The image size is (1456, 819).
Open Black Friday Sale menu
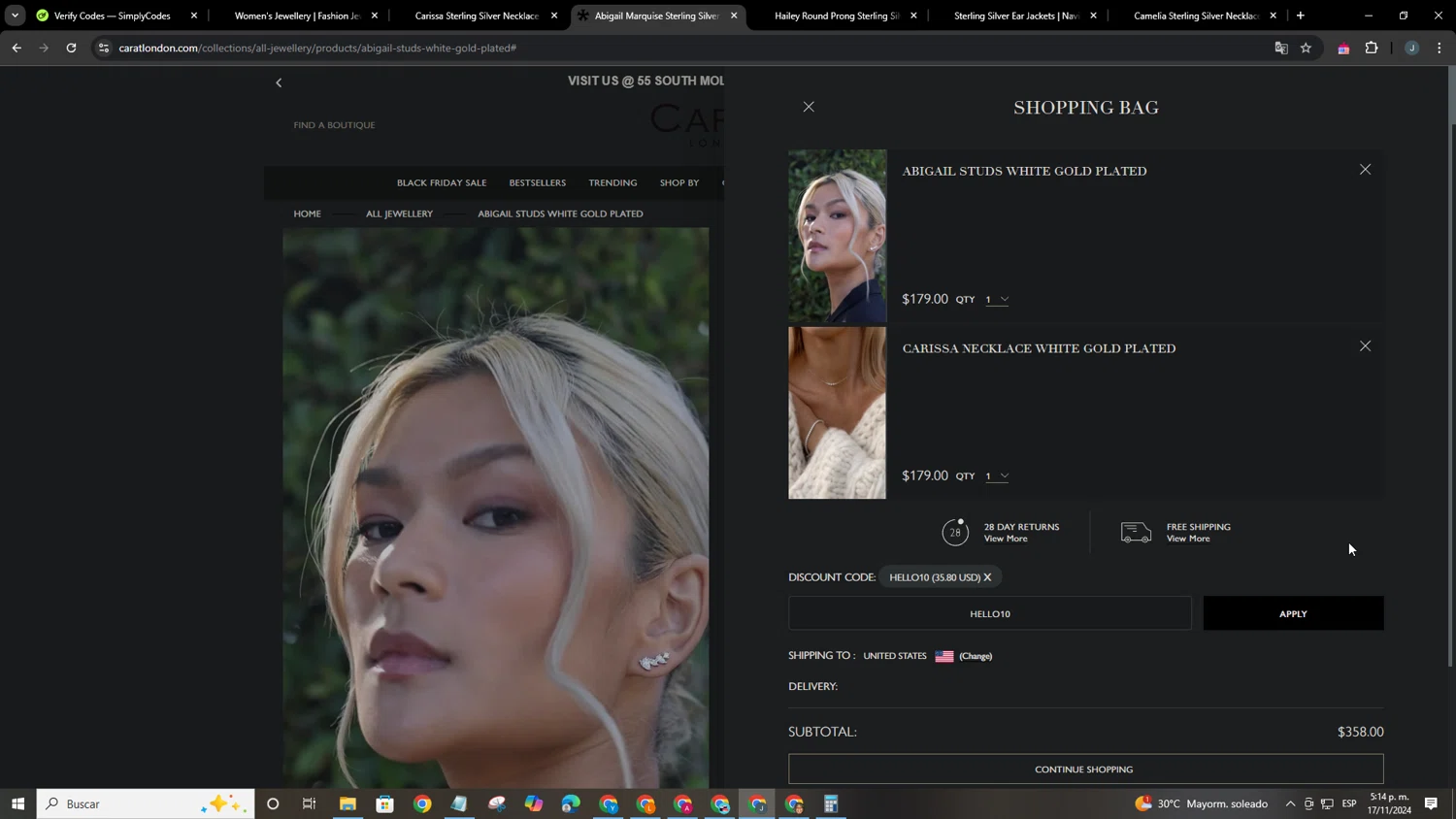(x=442, y=182)
